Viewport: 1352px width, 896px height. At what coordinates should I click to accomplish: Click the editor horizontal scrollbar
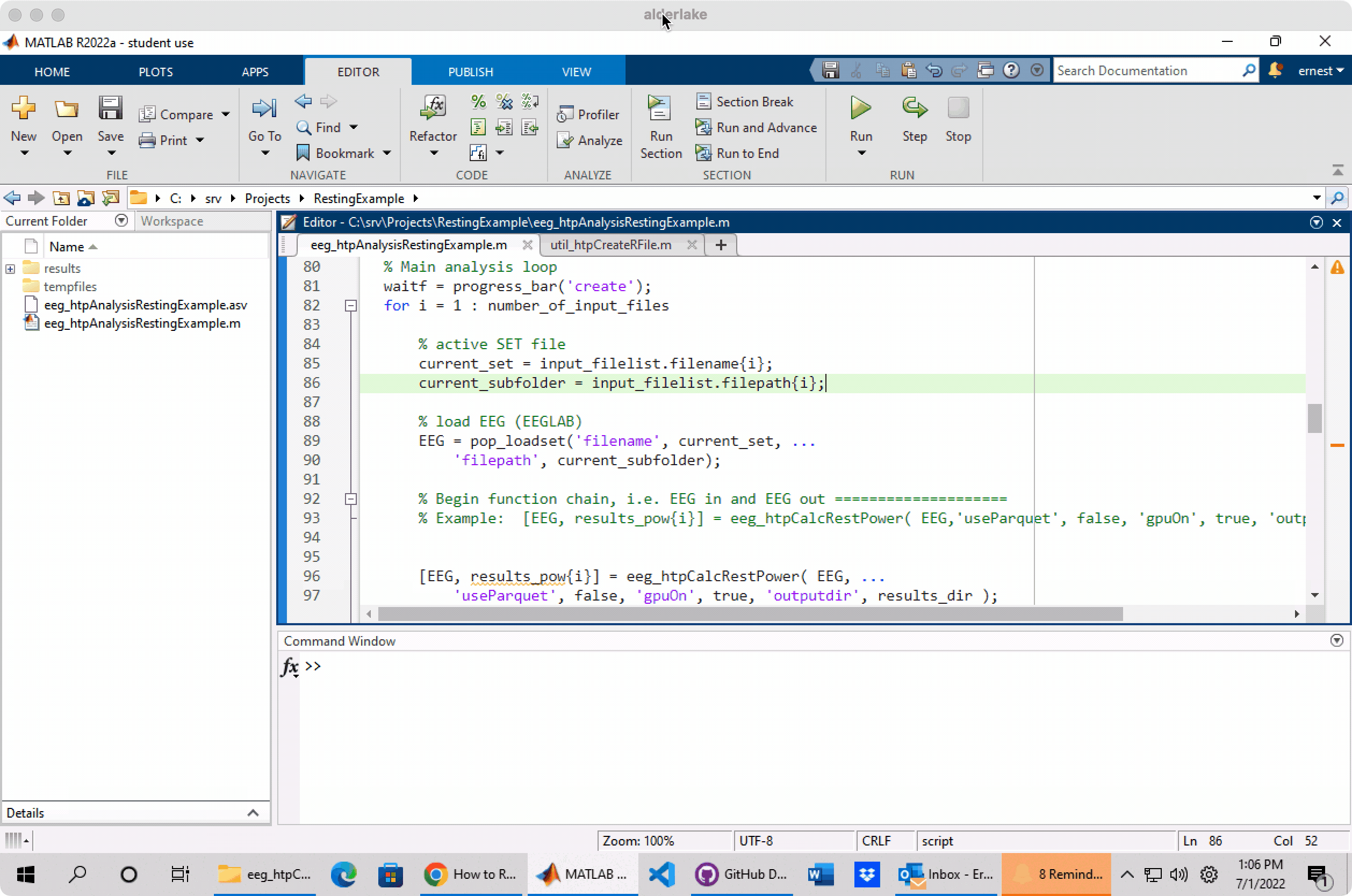[x=750, y=613]
